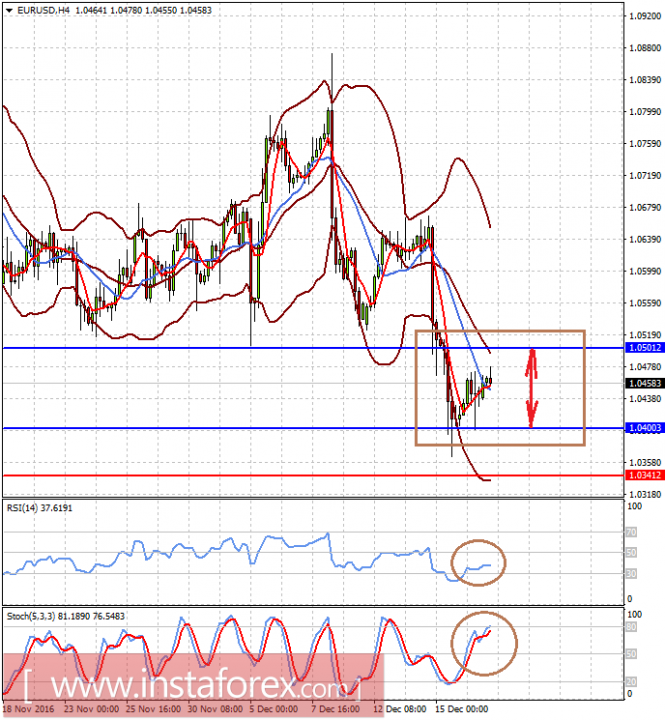
Task: Click the EURUSD,H4 chart title text
Action: 44,10
